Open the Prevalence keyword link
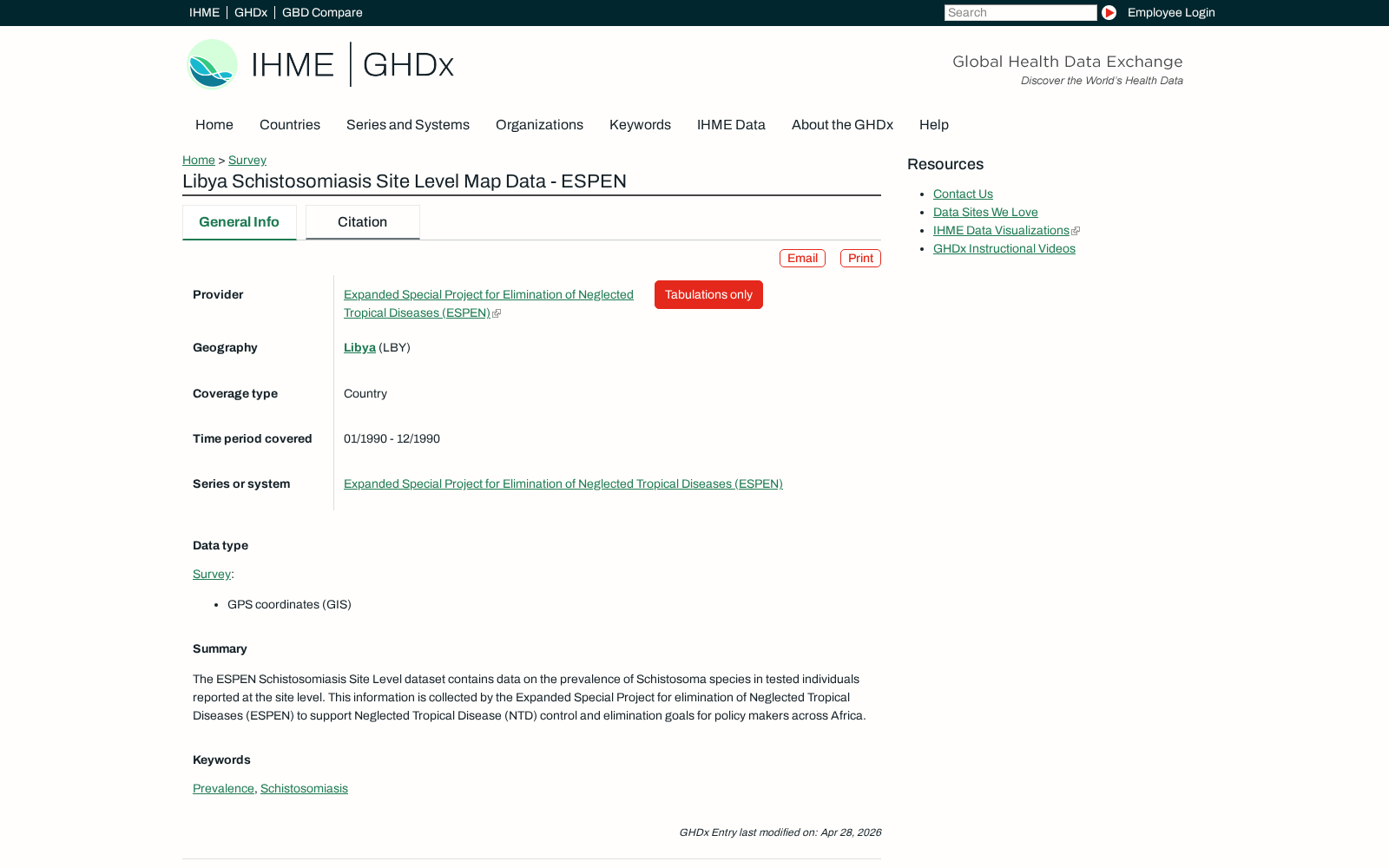Viewport: 1389px width, 868px height. tap(223, 788)
